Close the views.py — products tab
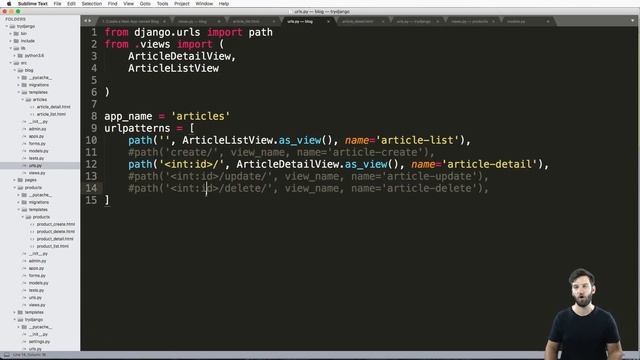 [493, 21]
